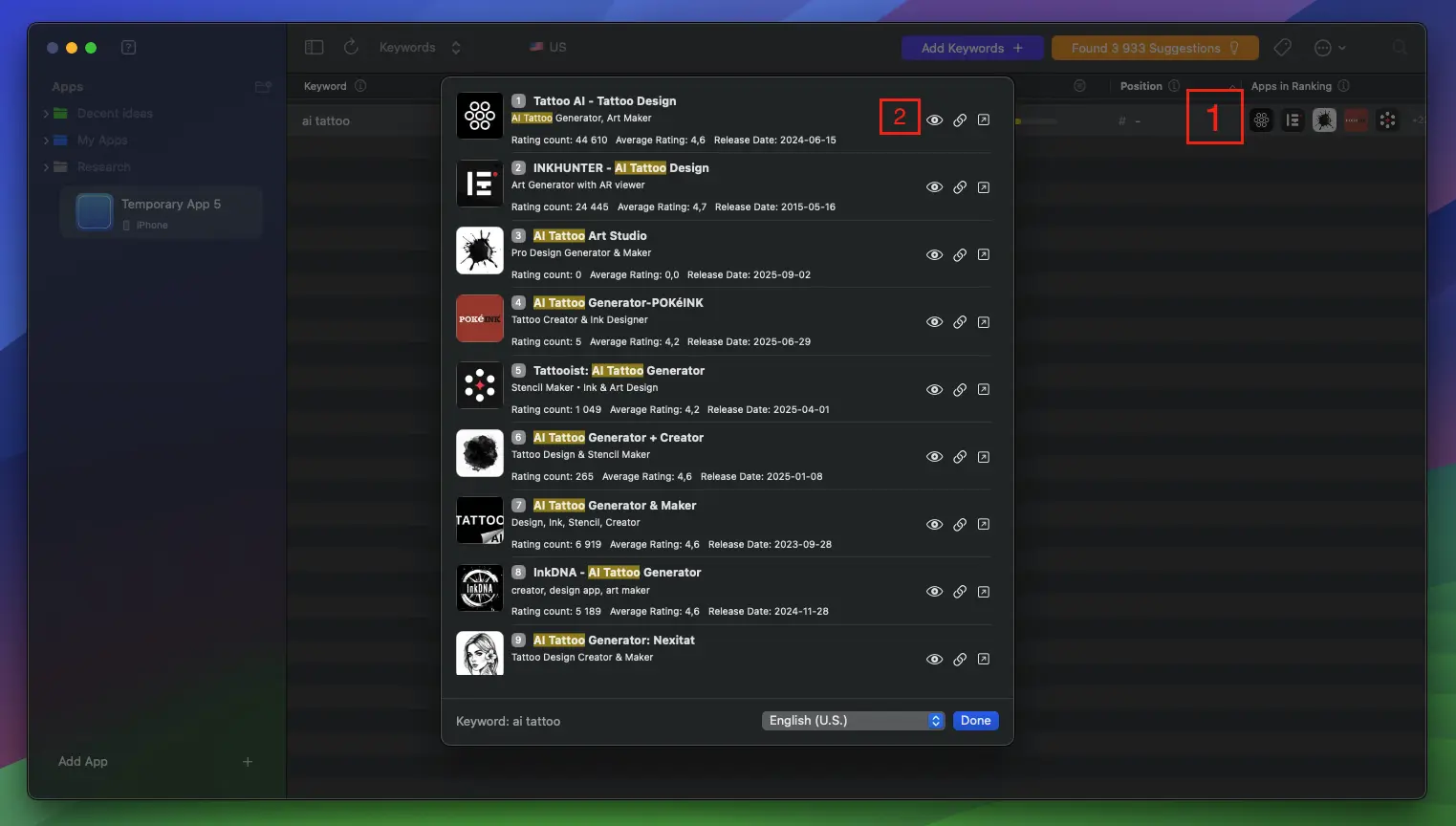The width and height of the screenshot is (1456, 826).
Task: Toggle eye icon for AI Tattoo Generator & Maker
Action: pos(934,525)
